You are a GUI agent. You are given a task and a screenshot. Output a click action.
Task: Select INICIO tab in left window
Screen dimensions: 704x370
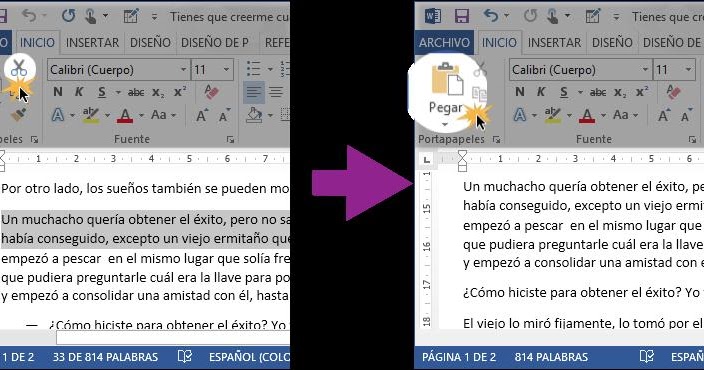37,43
